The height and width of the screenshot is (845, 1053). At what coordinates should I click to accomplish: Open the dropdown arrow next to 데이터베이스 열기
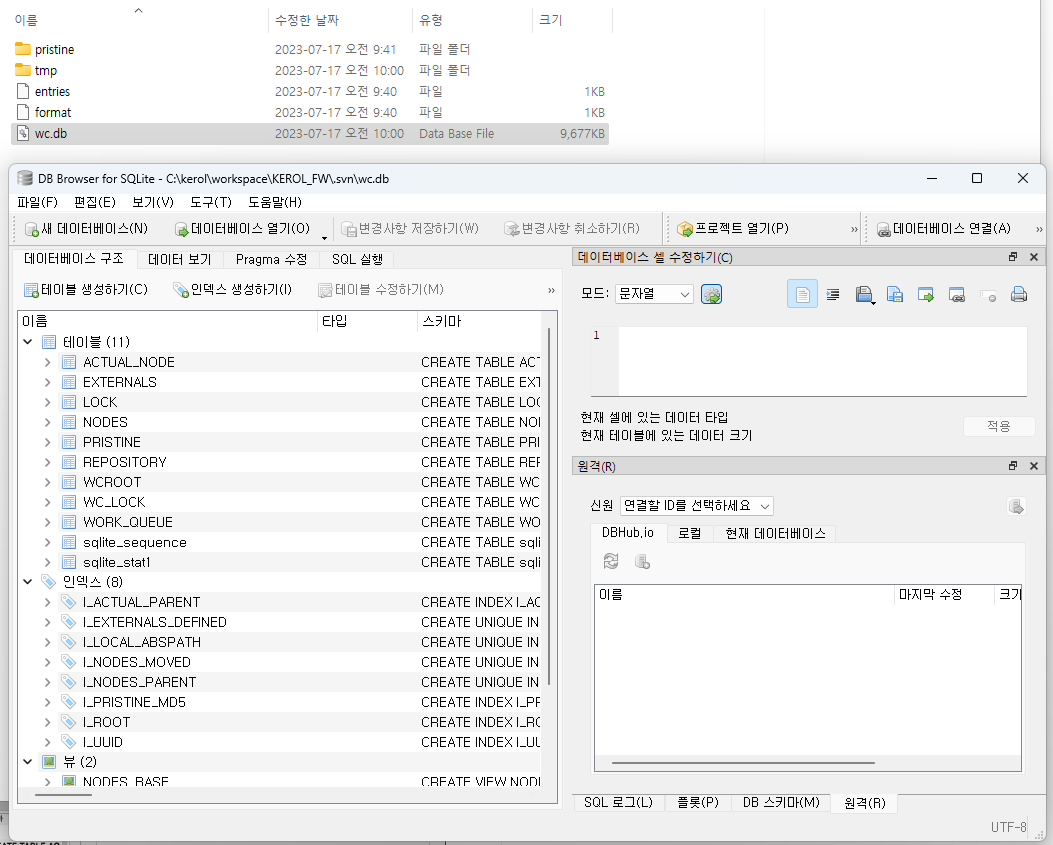point(324,236)
